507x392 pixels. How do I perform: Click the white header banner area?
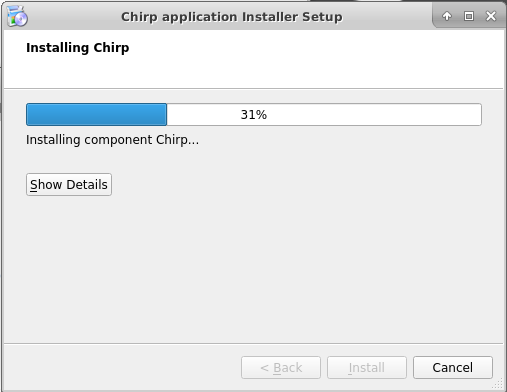[253, 59]
